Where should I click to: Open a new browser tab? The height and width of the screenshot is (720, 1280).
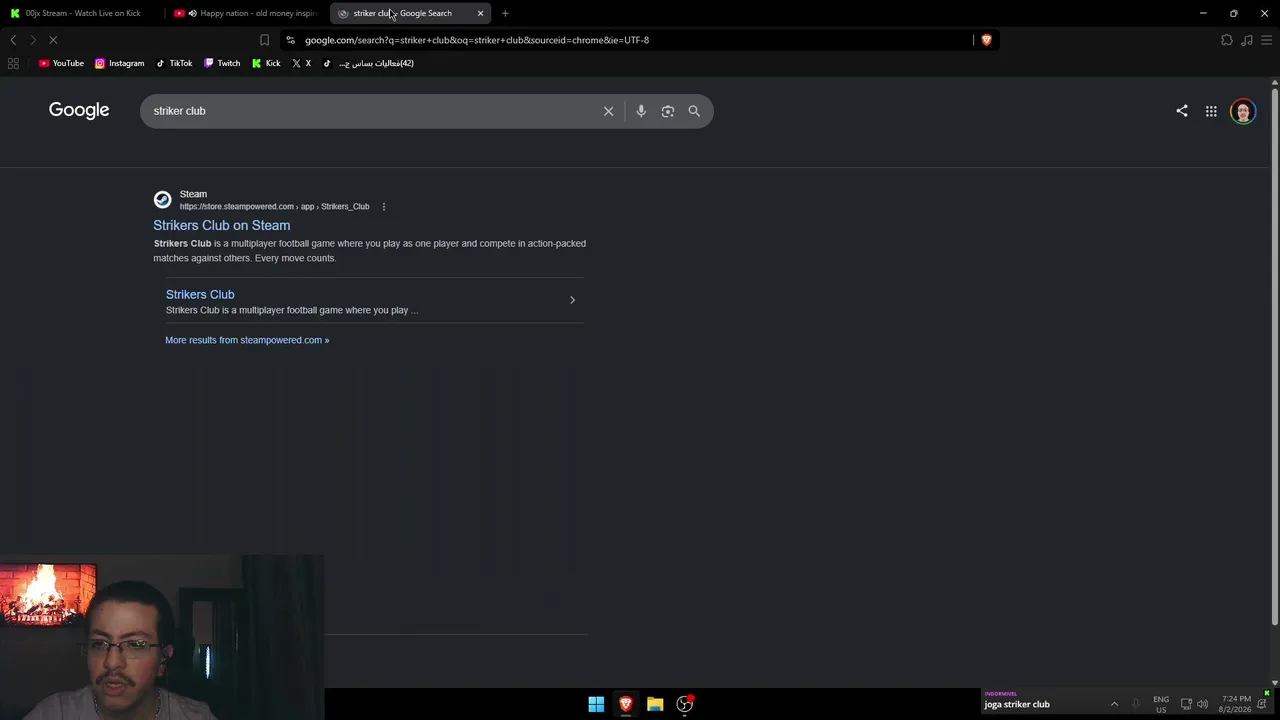[x=505, y=13]
